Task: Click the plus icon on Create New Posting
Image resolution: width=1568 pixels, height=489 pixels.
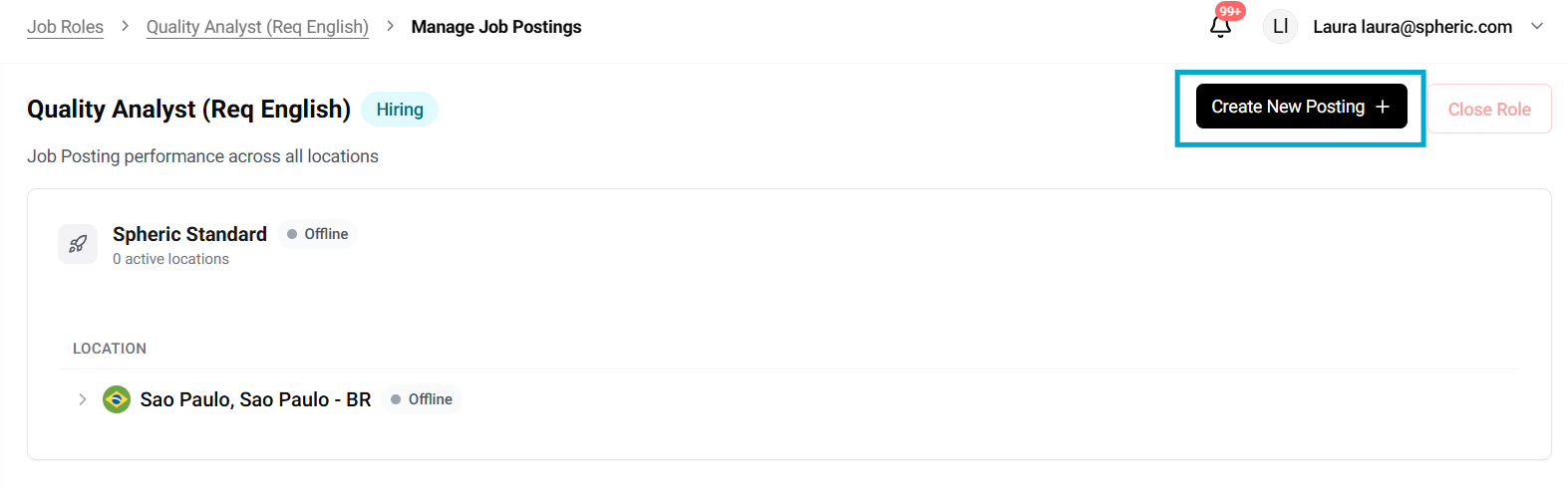Action: (x=1383, y=107)
